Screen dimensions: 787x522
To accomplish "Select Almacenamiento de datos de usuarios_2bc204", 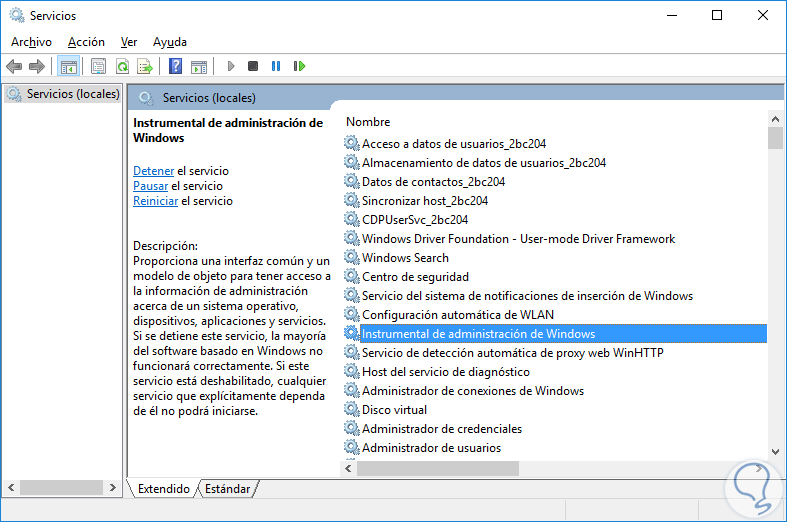I will (x=484, y=163).
